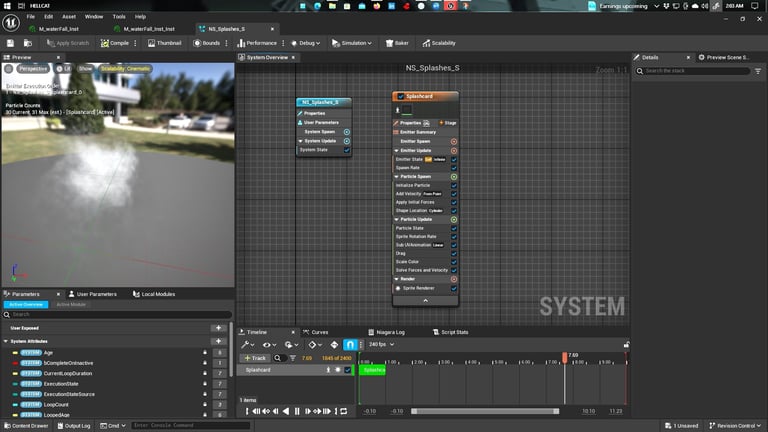Add a new System Attributes parameter
This screenshot has width=768, height=432.
218,341
